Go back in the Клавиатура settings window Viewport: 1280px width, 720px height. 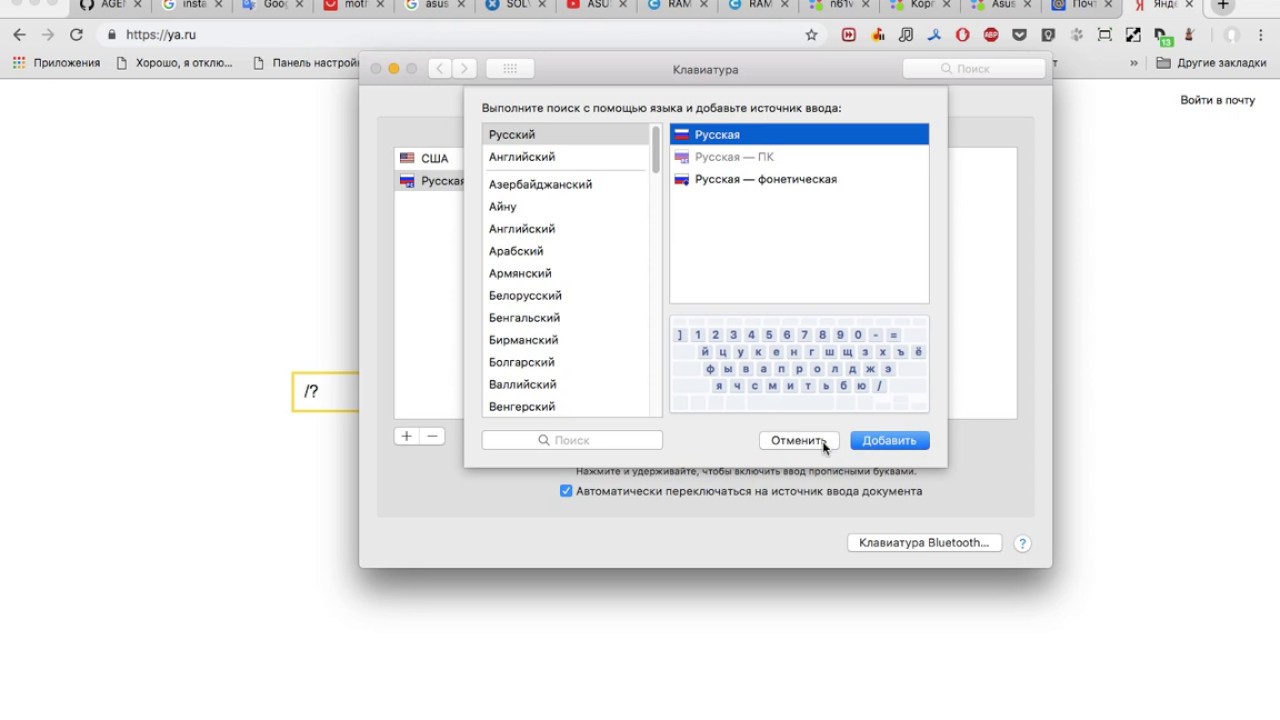pyautogui.click(x=440, y=69)
